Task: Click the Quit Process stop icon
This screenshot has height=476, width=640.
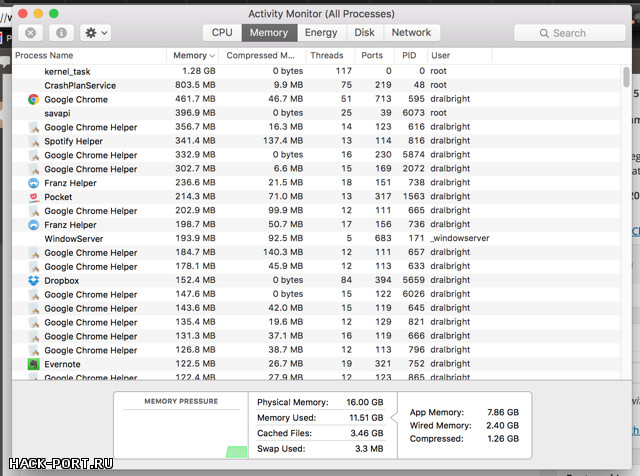Action: coord(31,33)
